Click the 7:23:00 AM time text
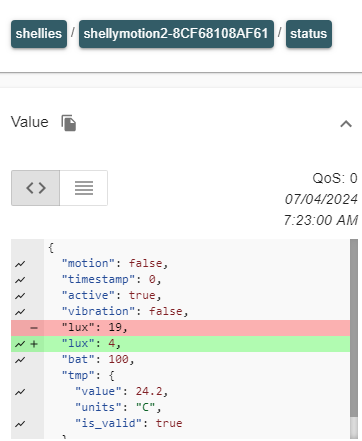This screenshot has height=441, width=362. pyautogui.click(x=321, y=220)
